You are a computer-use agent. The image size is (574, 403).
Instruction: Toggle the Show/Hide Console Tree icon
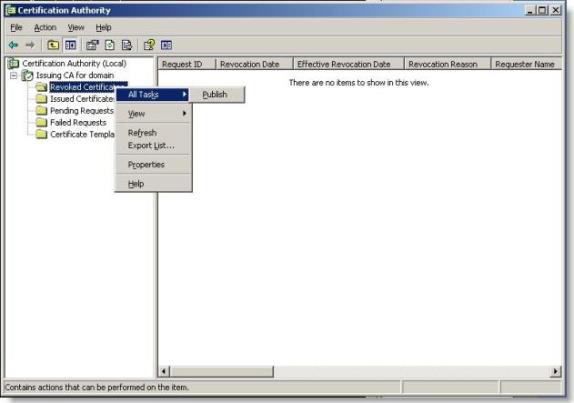tap(70, 45)
